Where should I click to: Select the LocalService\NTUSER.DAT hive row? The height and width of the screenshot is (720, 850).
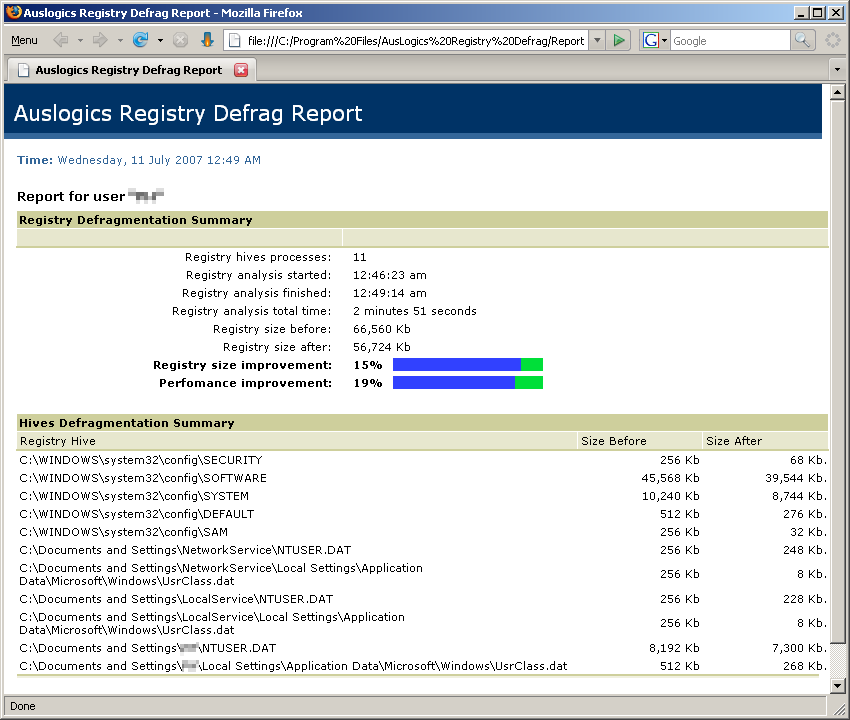coord(422,599)
